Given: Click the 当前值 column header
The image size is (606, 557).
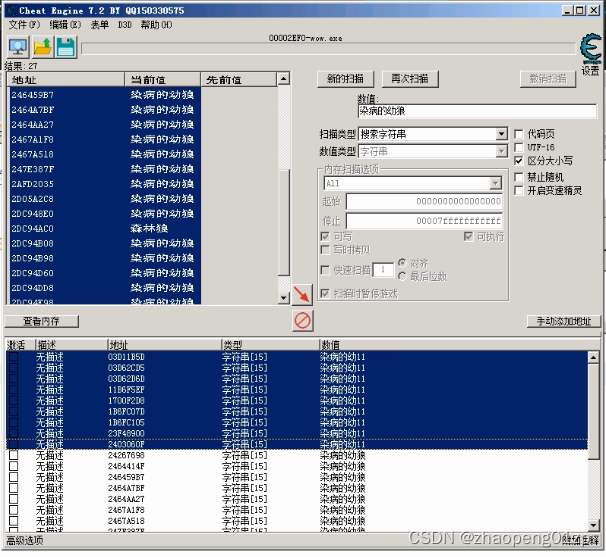Looking at the screenshot, I should click(163, 80).
